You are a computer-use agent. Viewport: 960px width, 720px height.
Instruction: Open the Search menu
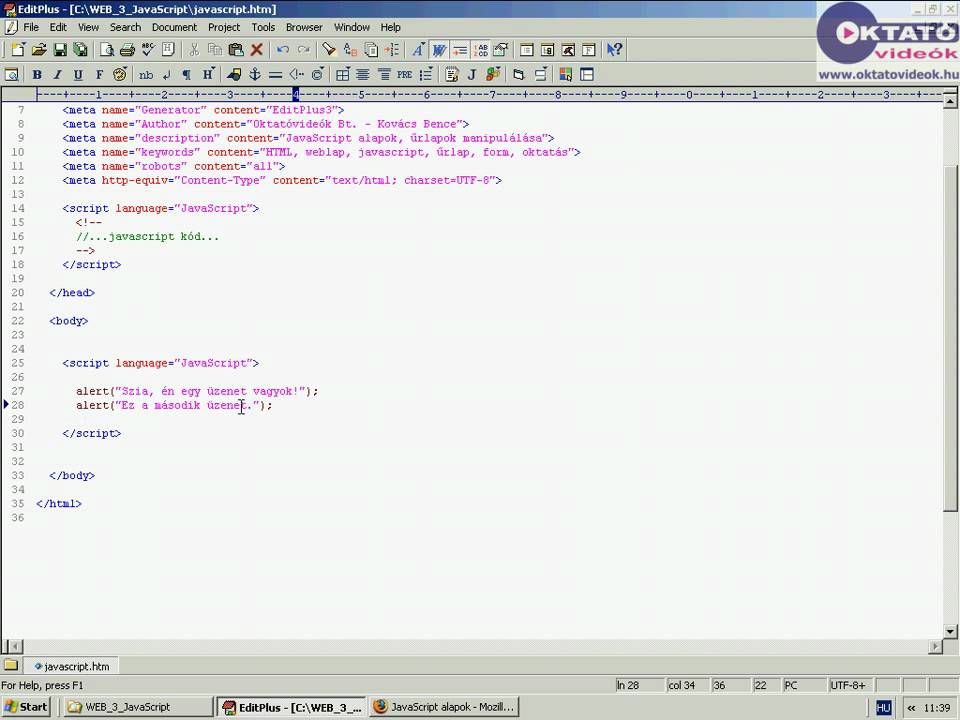click(125, 27)
